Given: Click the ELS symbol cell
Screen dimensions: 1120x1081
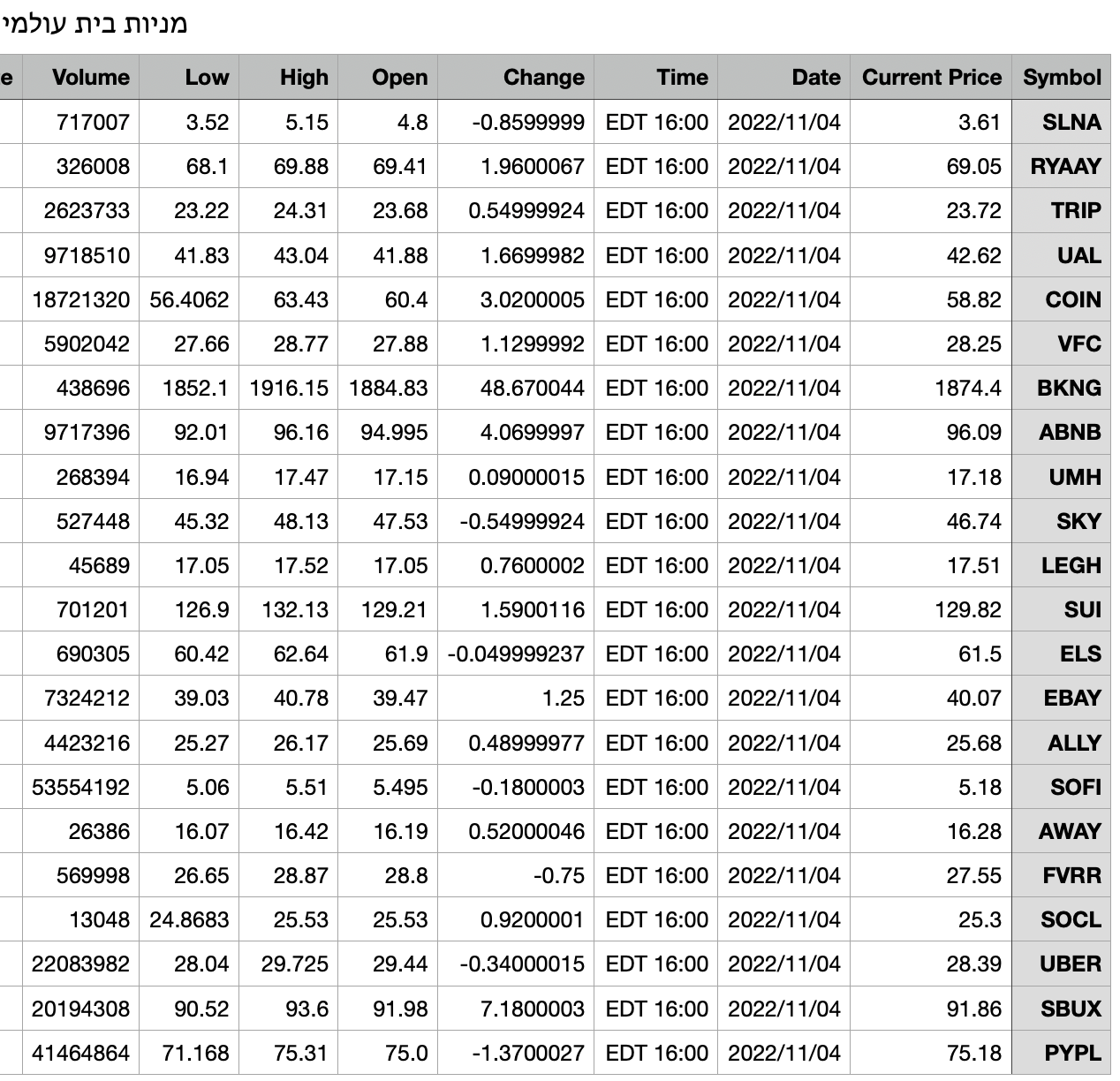Looking at the screenshot, I should tap(1061, 654).
